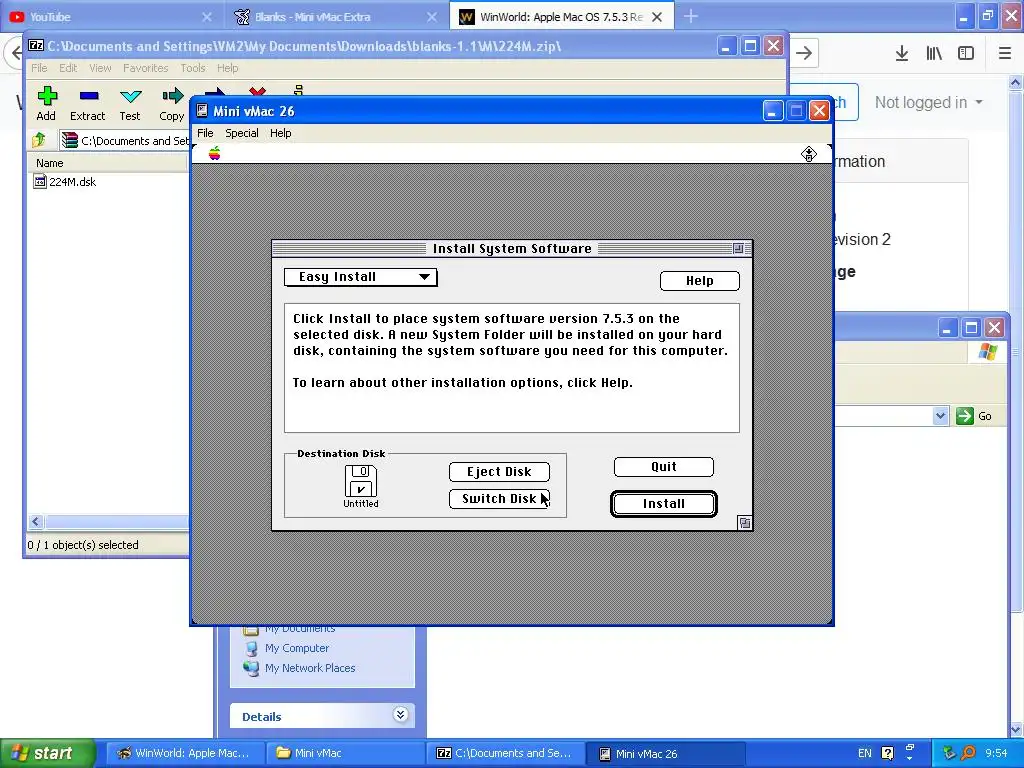Viewport: 1024px width, 768px height.
Task: Click the Help button in installer
Action: [699, 281]
